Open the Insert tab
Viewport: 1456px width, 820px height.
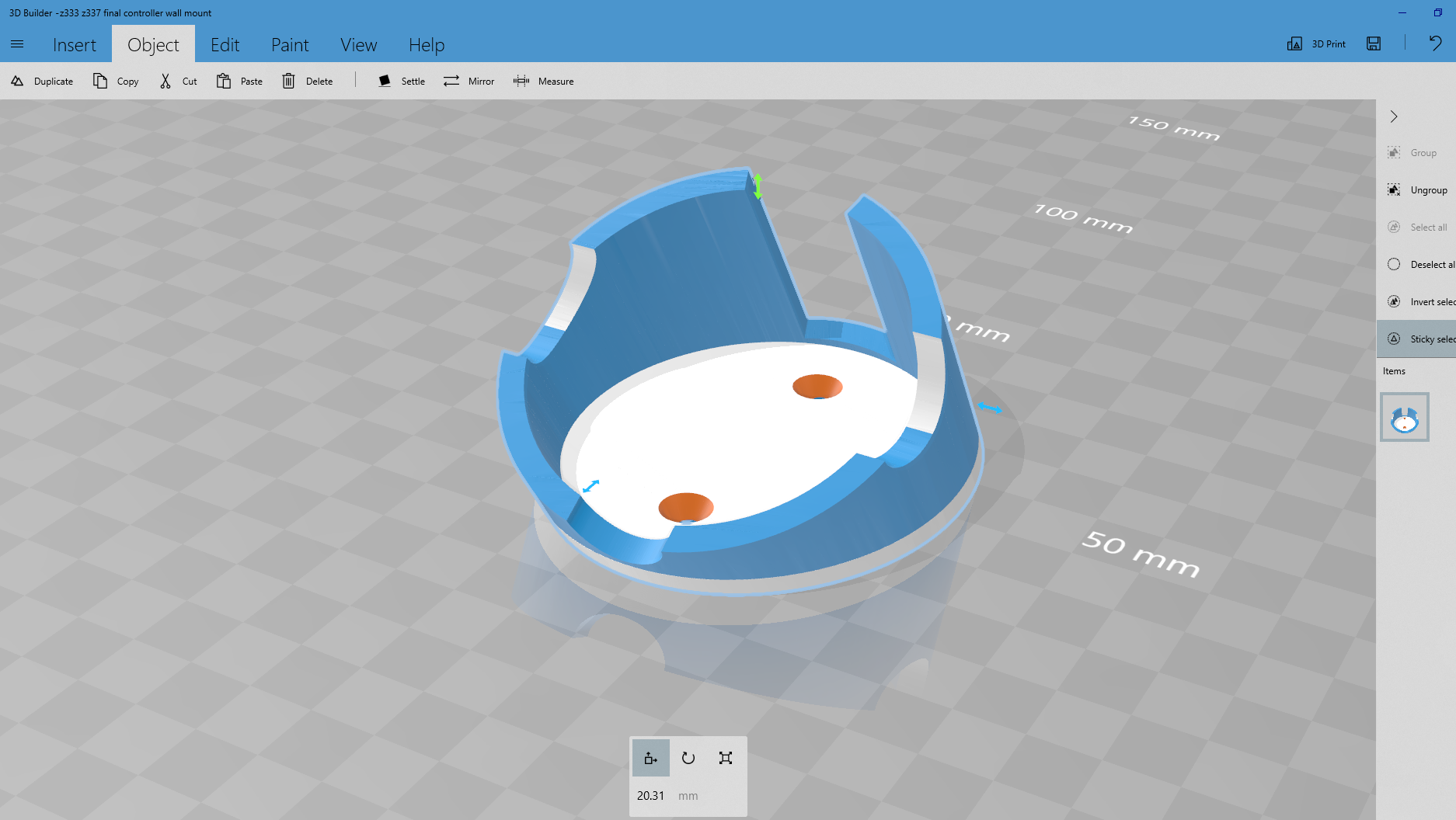click(75, 44)
